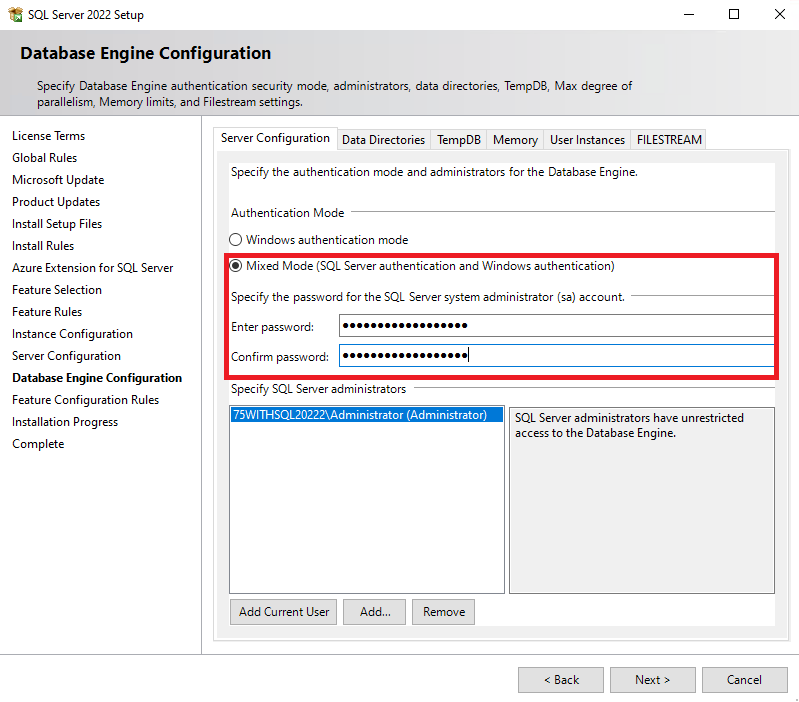This screenshot has width=799, height=702.
Task: Open the User Instances tab
Action: [587, 140]
